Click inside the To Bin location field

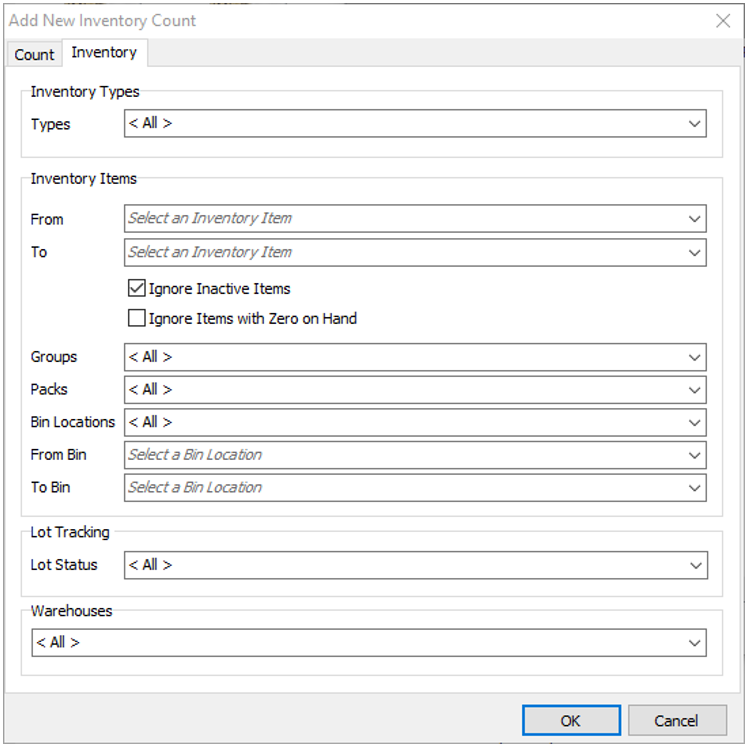(x=400, y=488)
